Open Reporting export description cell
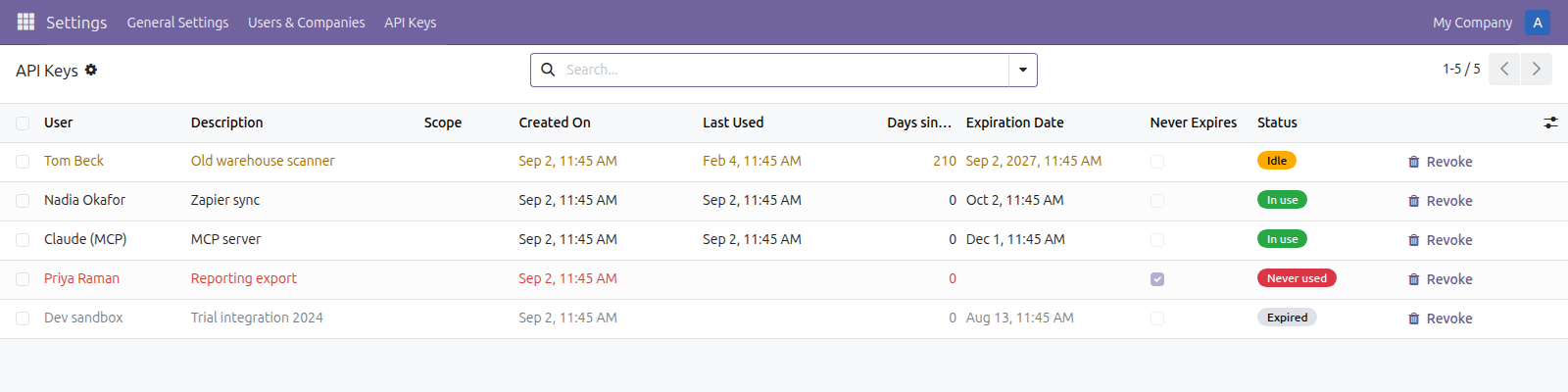Image resolution: width=1568 pixels, height=392 pixels. pos(244,278)
